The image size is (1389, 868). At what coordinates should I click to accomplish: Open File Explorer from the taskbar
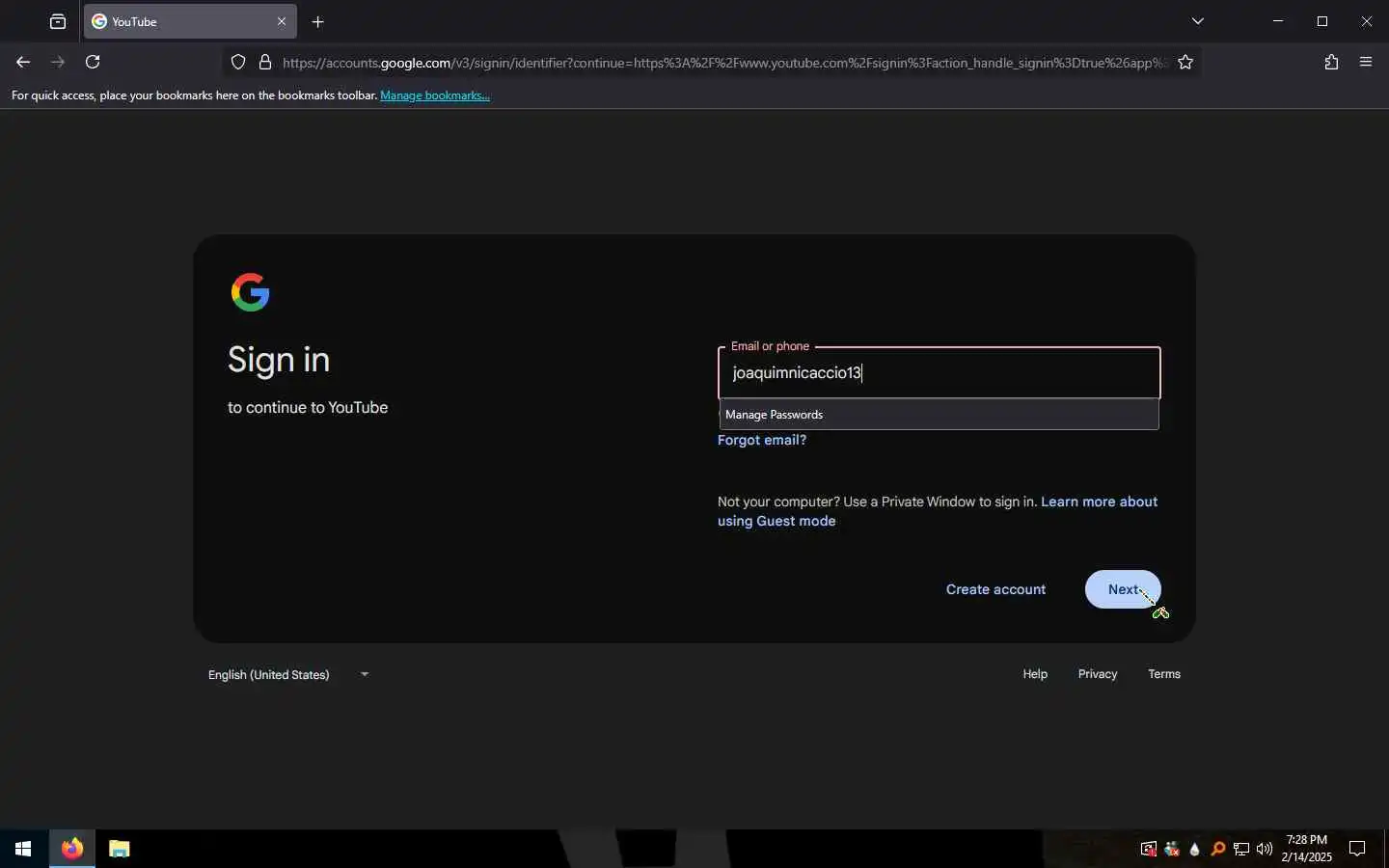119,849
